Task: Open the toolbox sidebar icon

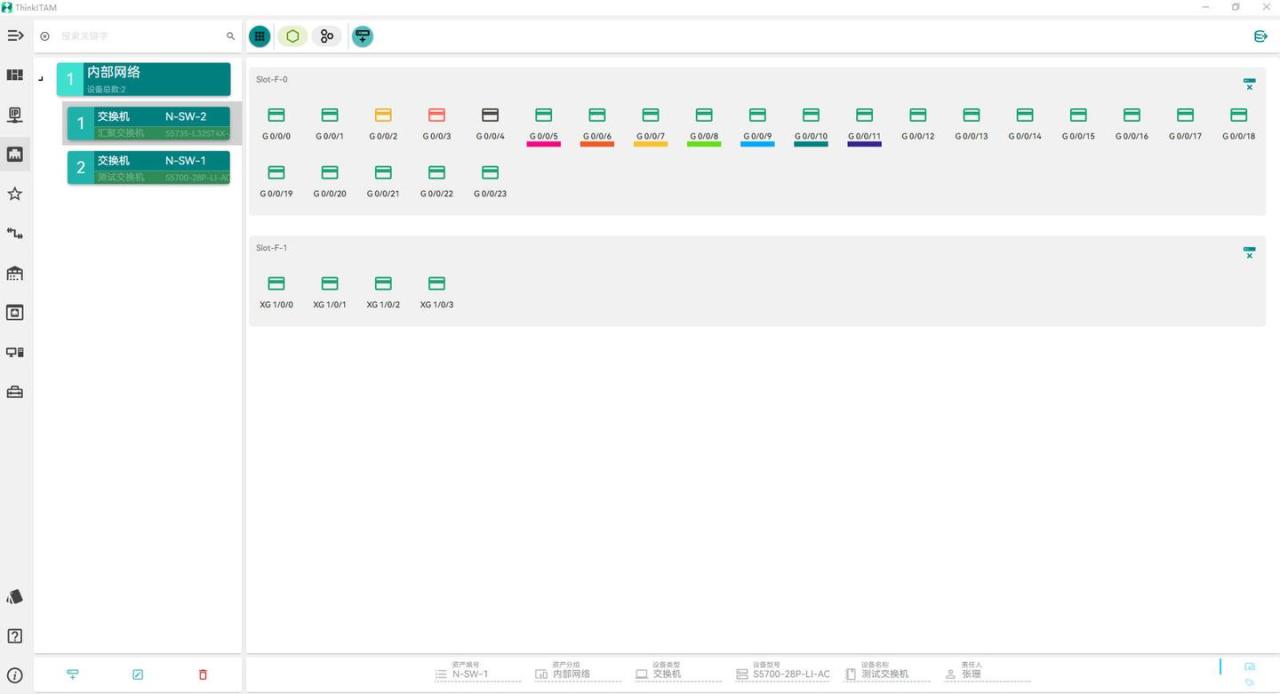Action: (15, 392)
